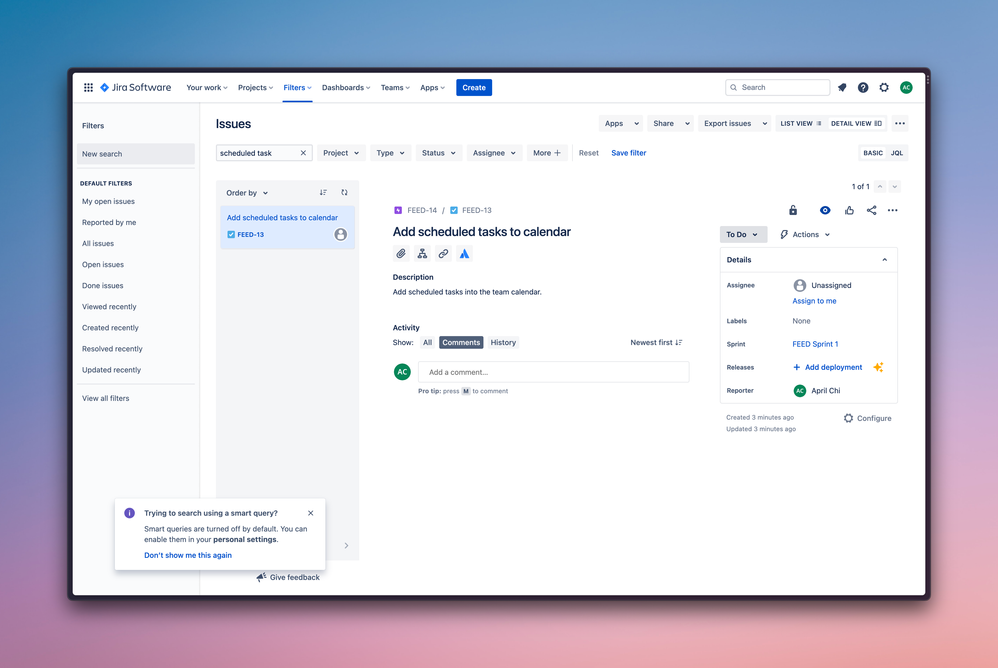Click the sparkle icon beside Add deployment

click(878, 367)
